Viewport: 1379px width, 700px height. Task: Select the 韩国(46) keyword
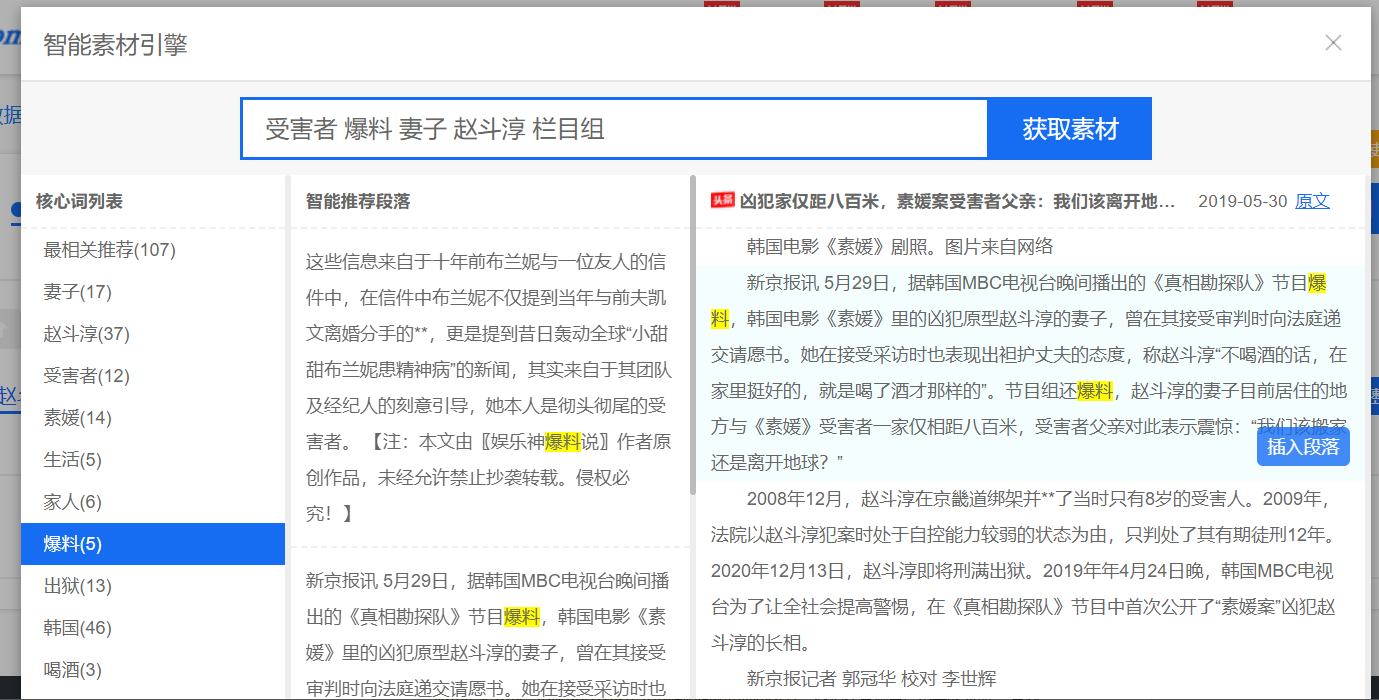(153, 628)
